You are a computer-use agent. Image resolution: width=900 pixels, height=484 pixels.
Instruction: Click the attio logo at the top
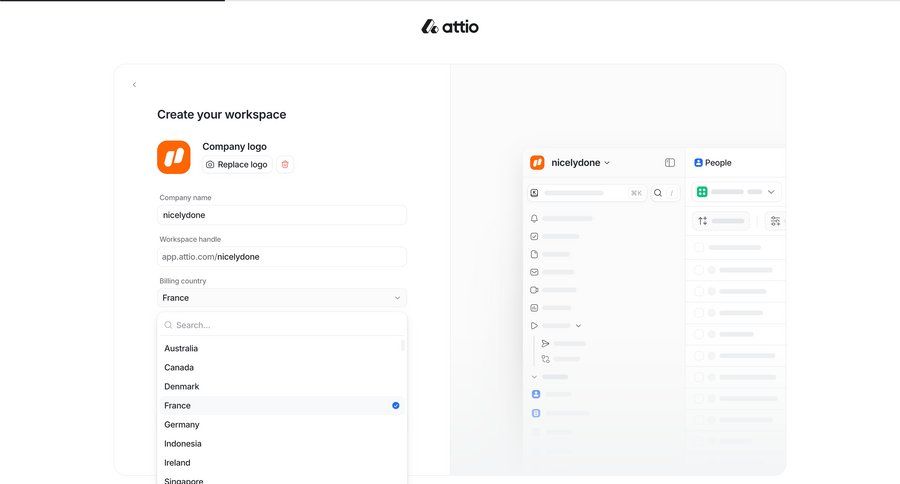450,26
